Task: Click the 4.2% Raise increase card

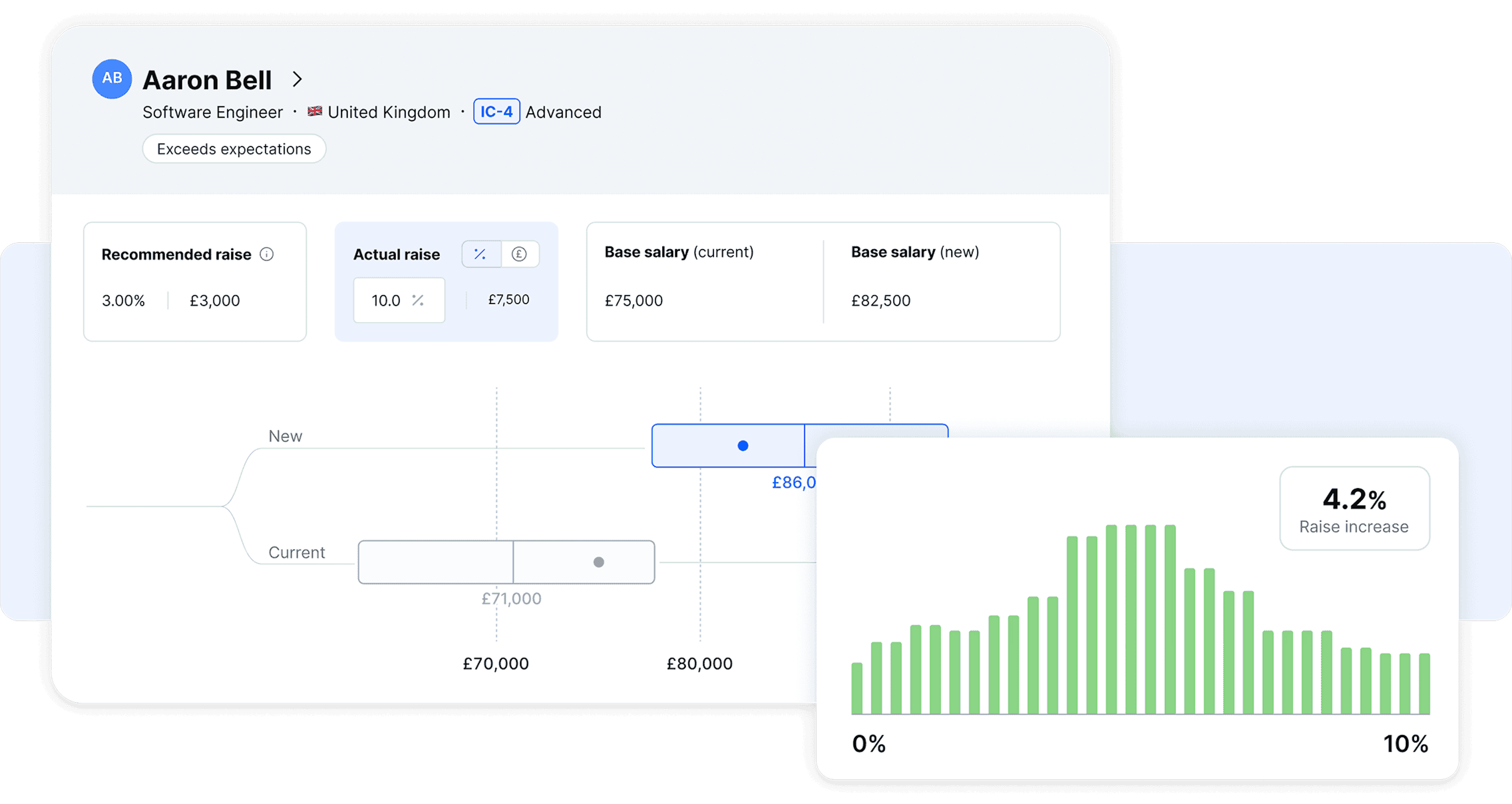Action: (1354, 508)
